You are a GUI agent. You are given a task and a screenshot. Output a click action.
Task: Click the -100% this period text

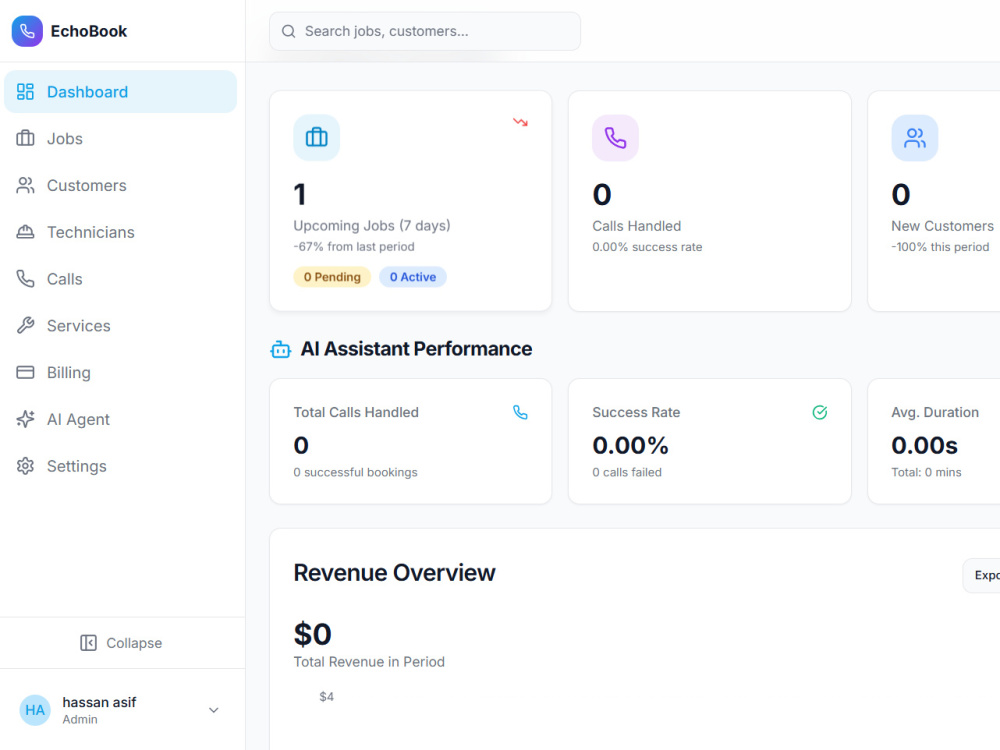940,247
